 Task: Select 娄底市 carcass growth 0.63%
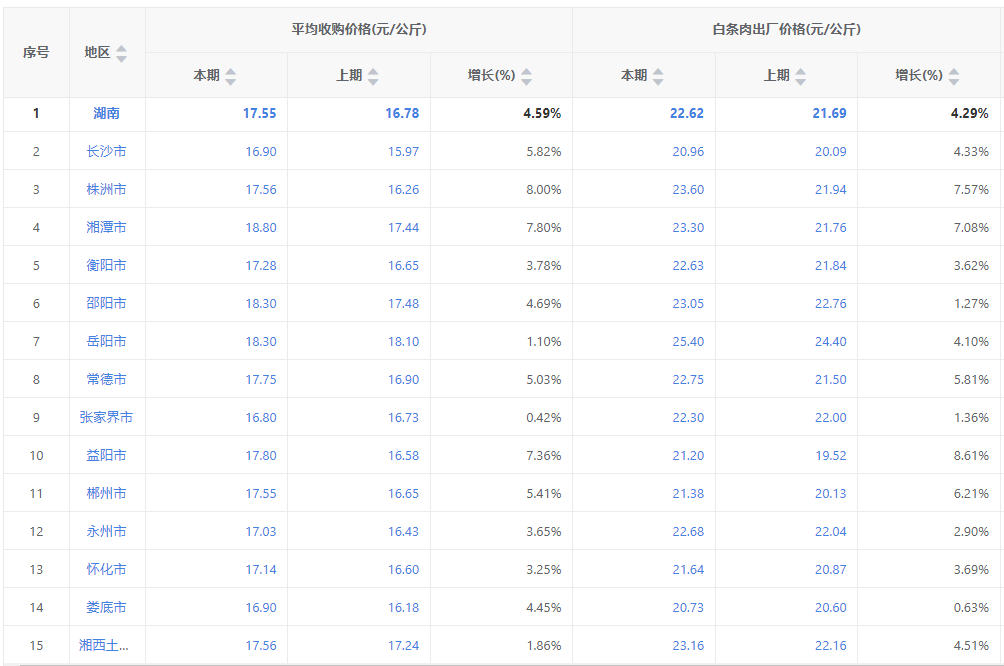coord(971,608)
